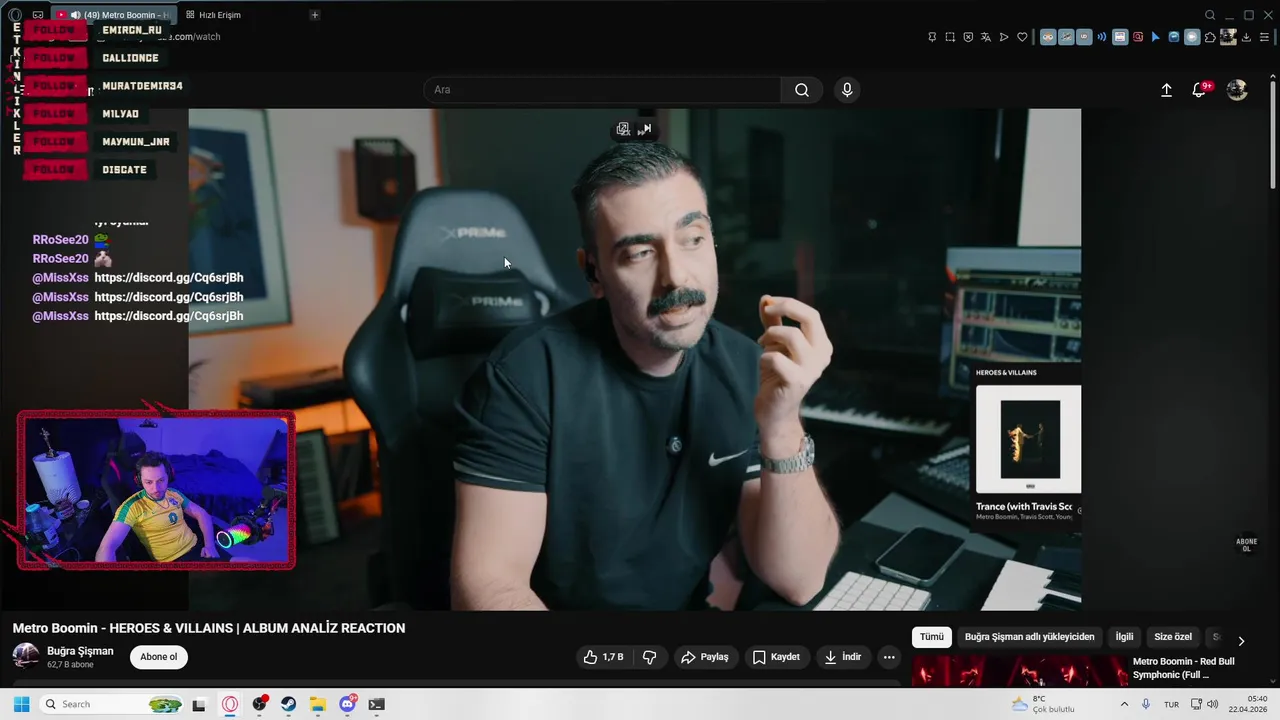Image resolution: width=1280 pixels, height=720 pixels.
Task: Open Task View in the taskbar
Action: 199,704
